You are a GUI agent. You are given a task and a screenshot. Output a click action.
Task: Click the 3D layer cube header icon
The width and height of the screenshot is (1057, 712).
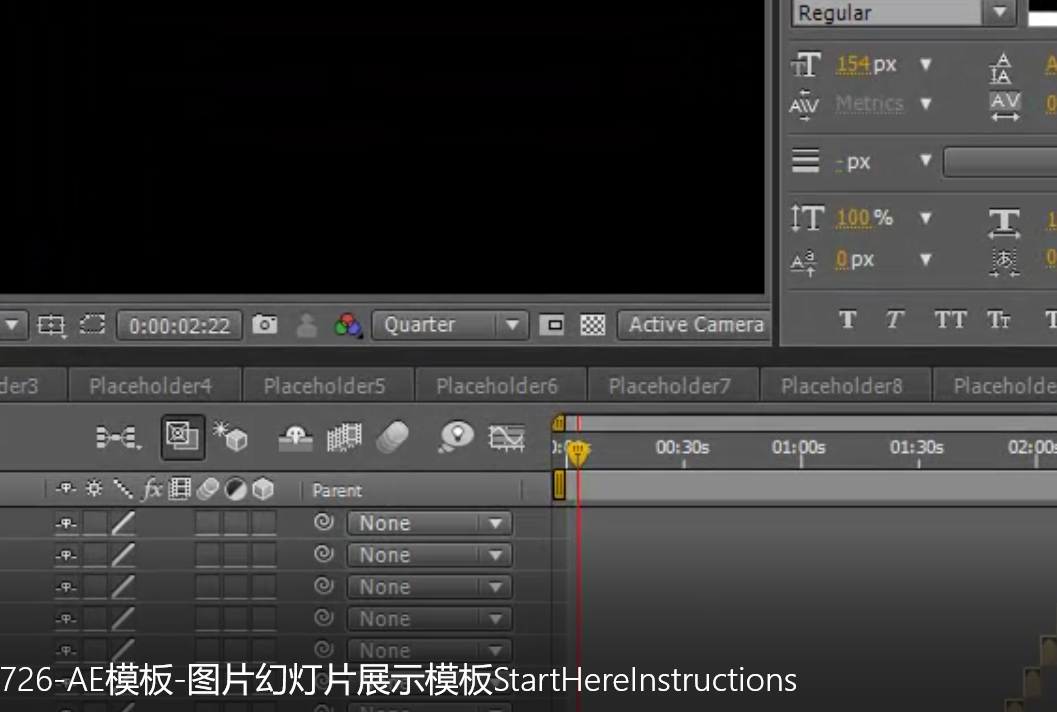click(263, 489)
